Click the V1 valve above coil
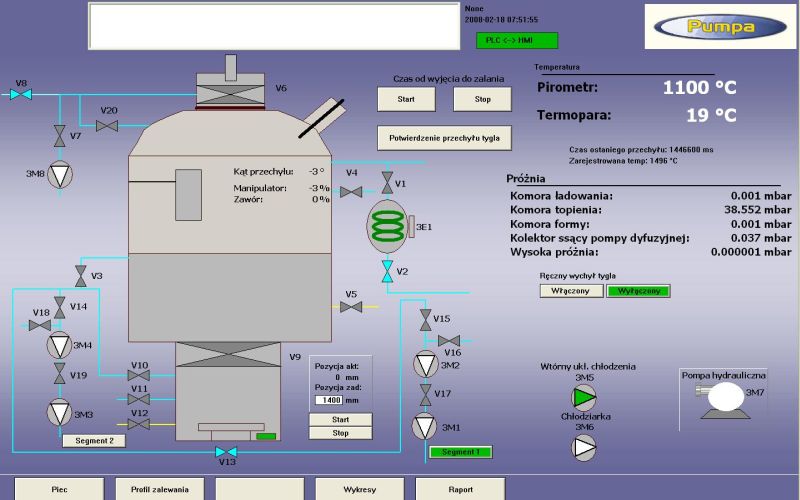 click(387, 184)
